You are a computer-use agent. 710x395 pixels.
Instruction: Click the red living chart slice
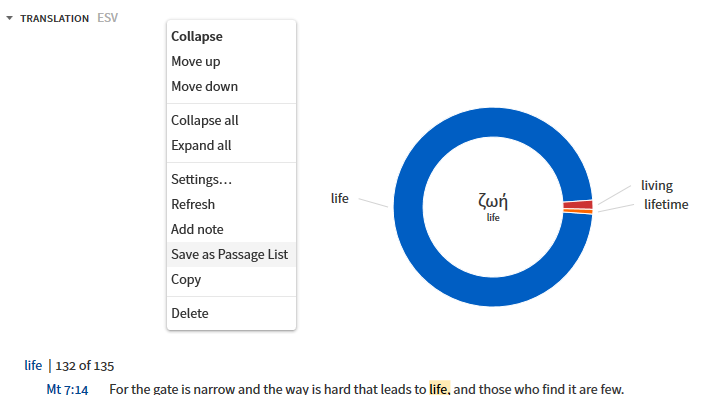[578, 205]
